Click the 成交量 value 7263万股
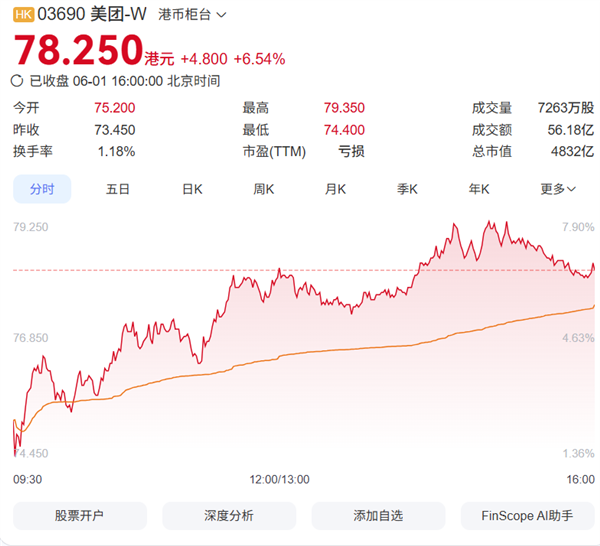Image resolution: width=600 pixels, height=546 pixels. (566, 108)
